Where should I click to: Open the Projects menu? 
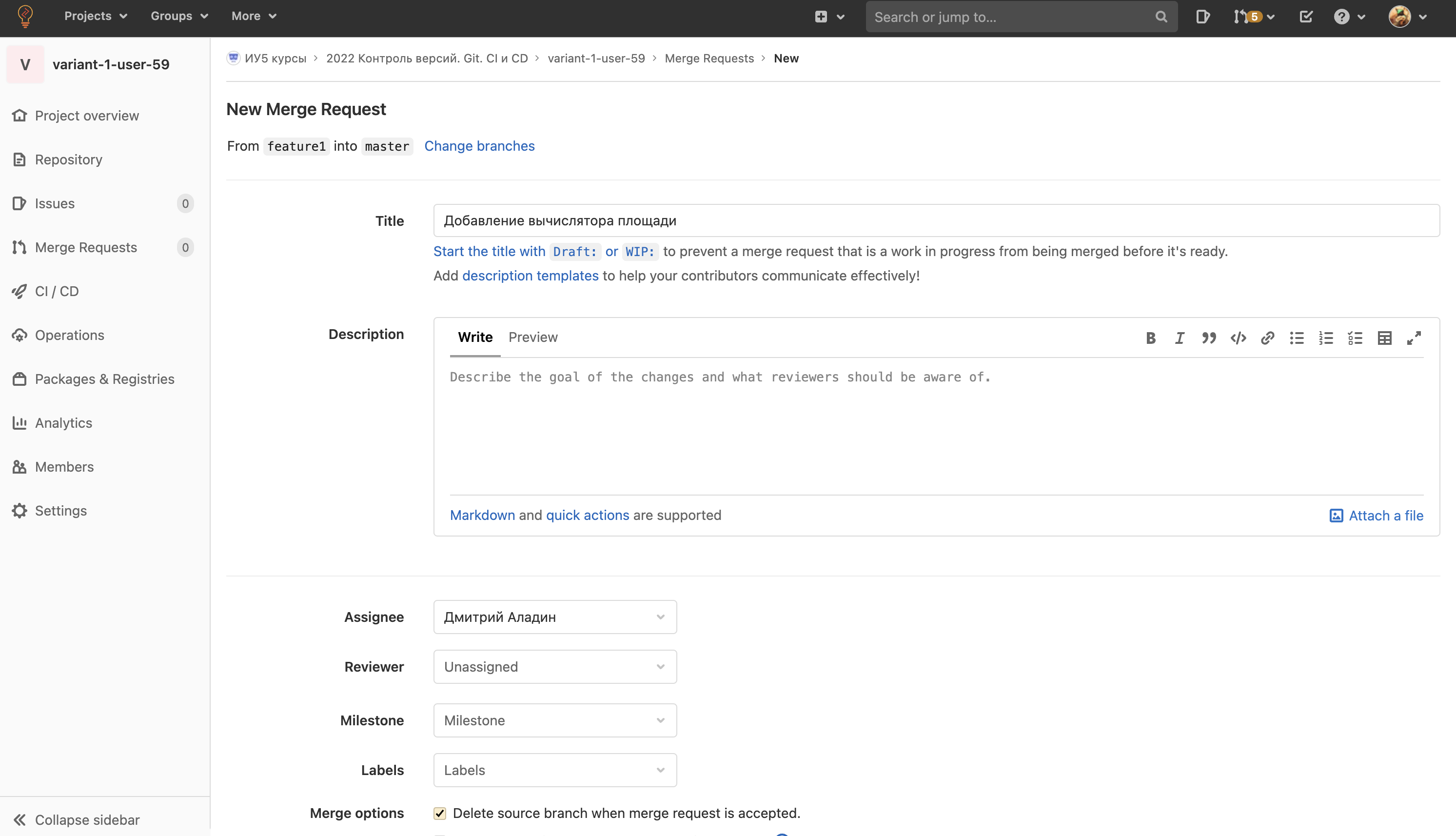[x=95, y=16]
